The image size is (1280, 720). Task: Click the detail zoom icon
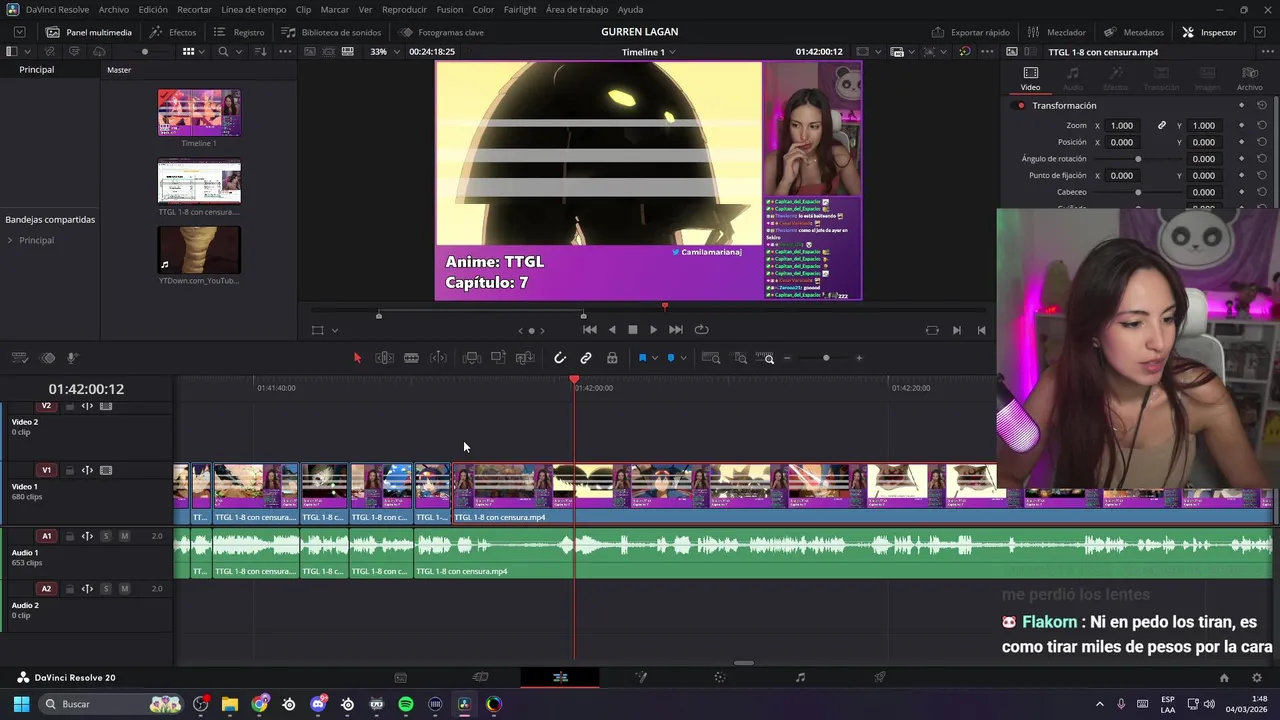(x=740, y=358)
